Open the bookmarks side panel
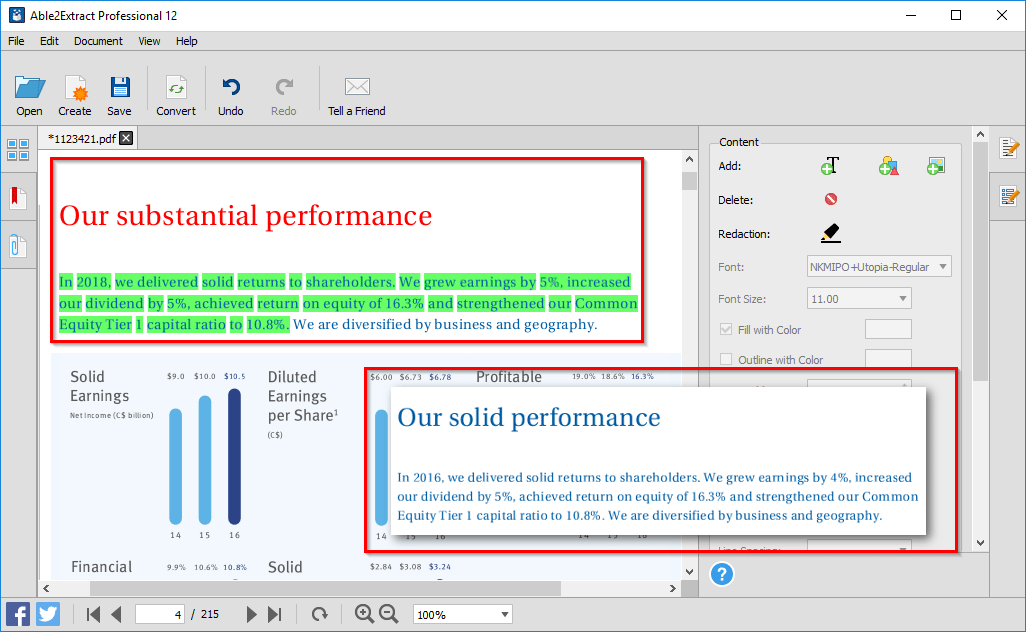The height and width of the screenshot is (632, 1026). (x=18, y=197)
